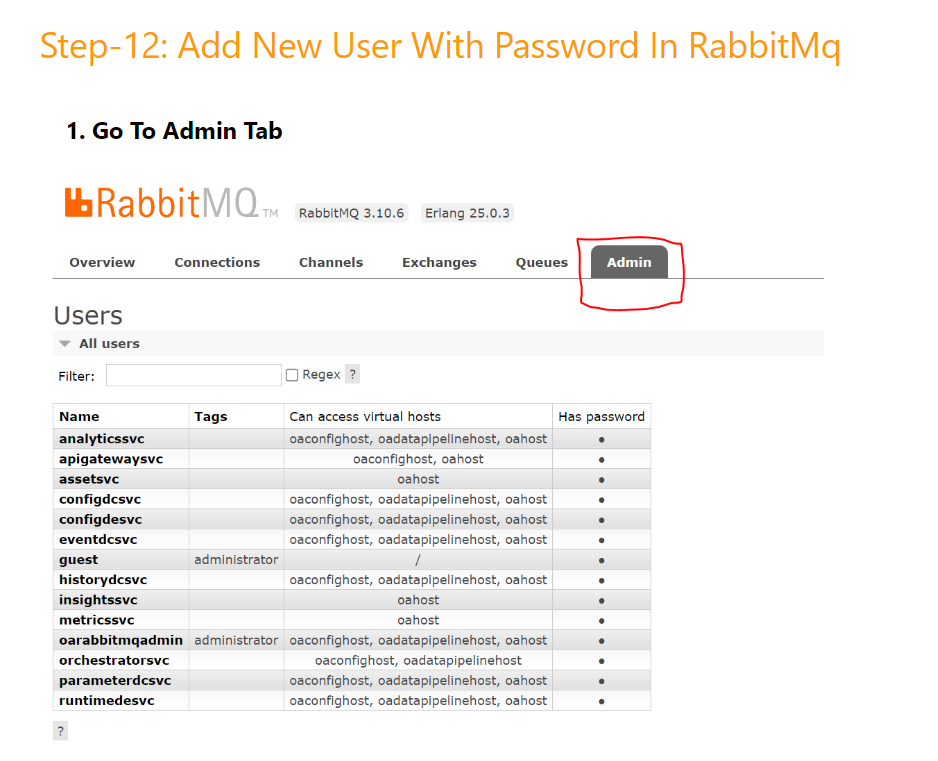Click into the Filter text field
938x761 pixels.
click(193, 375)
